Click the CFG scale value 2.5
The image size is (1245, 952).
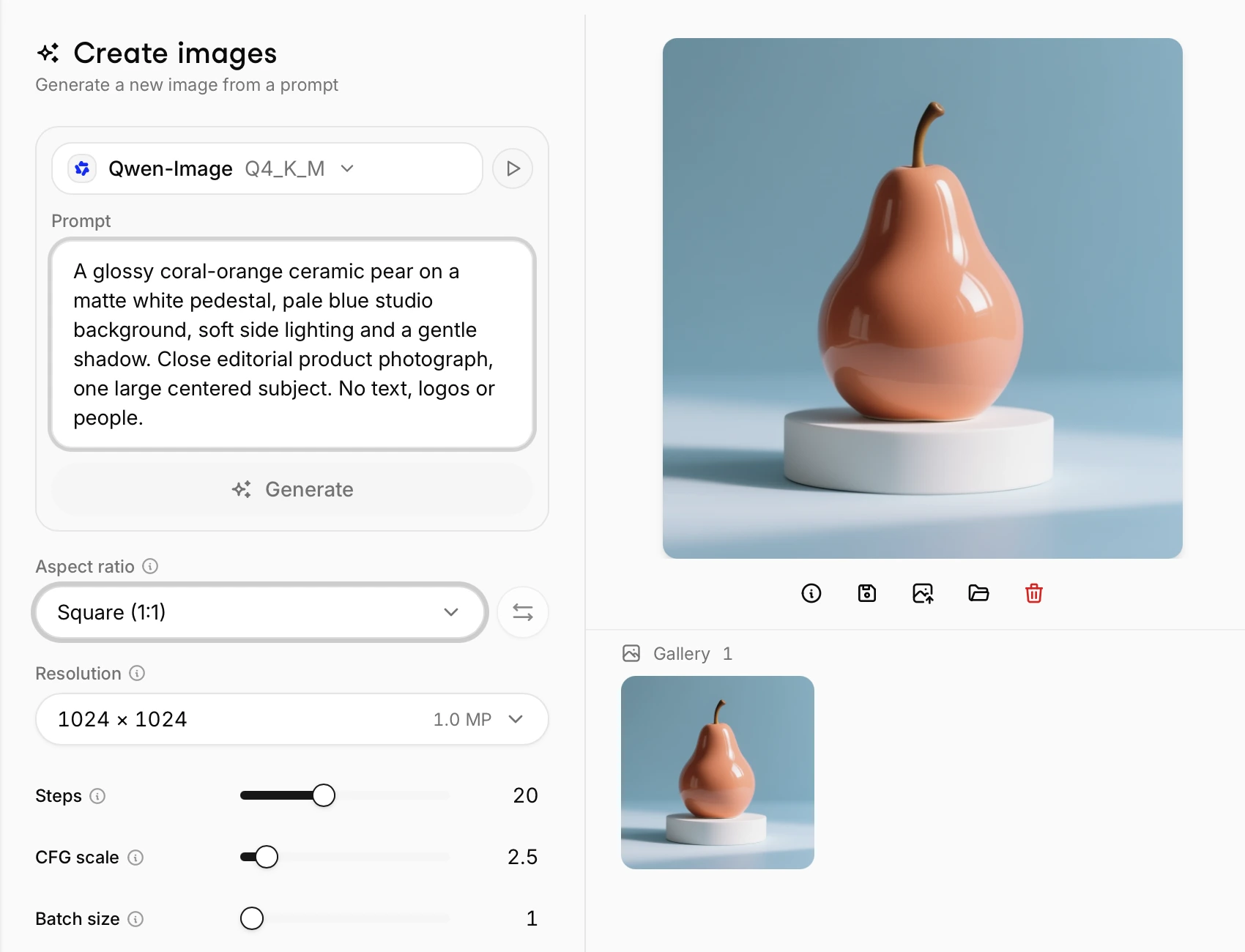point(523,857)
